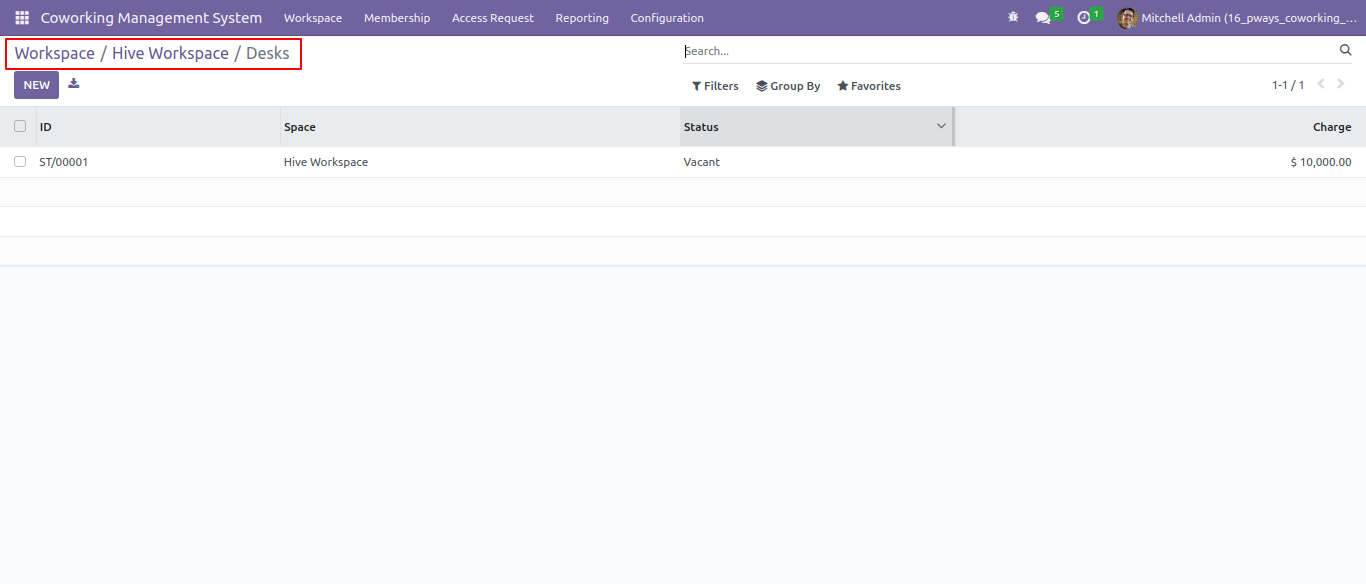Open the Membership menu
Image resolution: width=1366 pixels, height=584 pixels.
click(397, 18)
